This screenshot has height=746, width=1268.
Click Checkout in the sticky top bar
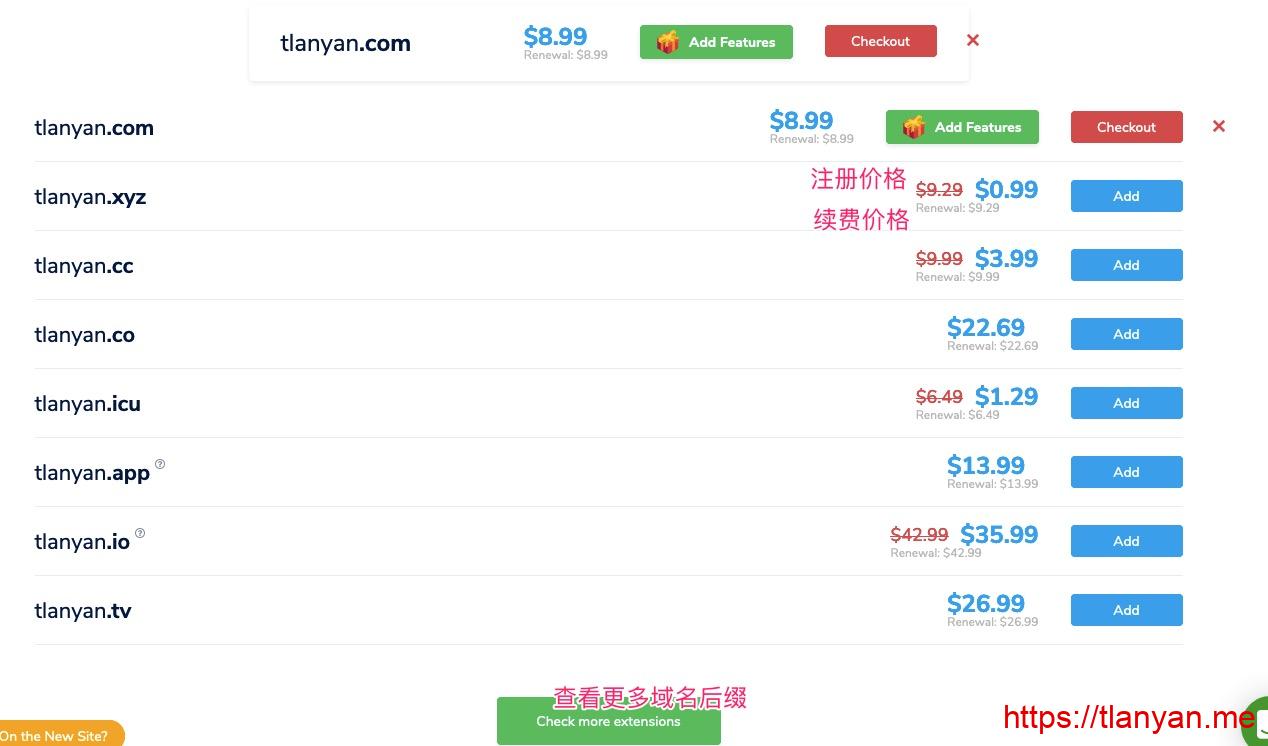[880, 42]
